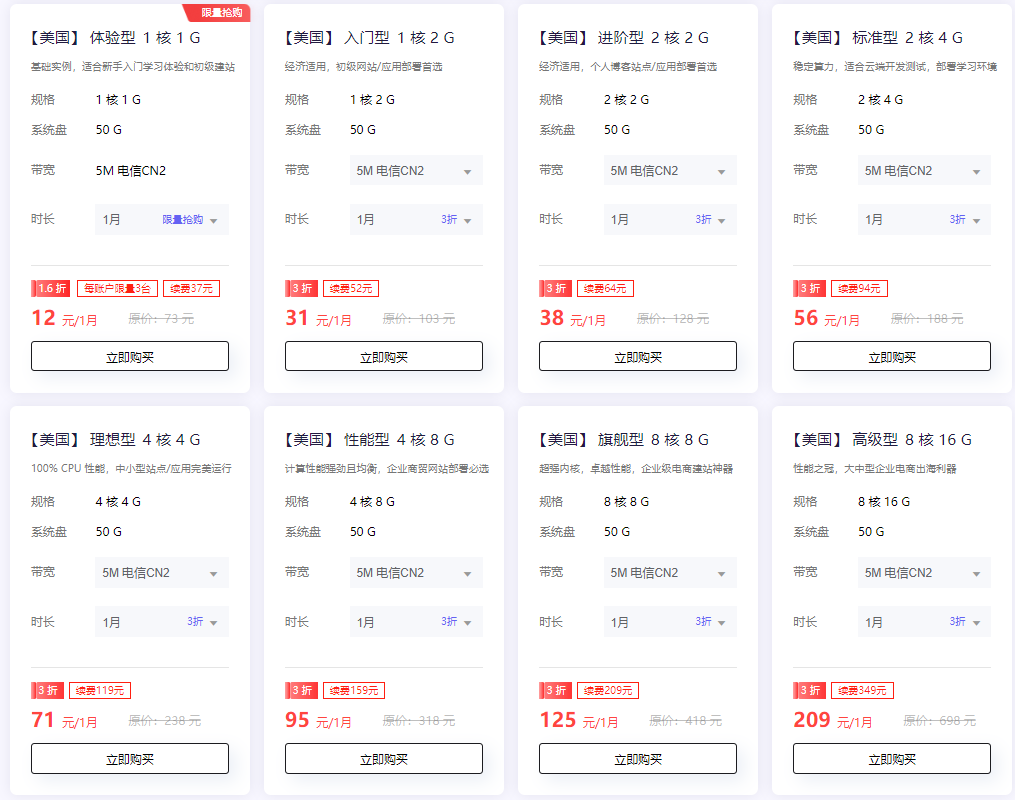Expand bandwidth dropdown for 理想型 4核4G
The height and width of the screenshot is (800, 1015).
[x=162, y=573]
